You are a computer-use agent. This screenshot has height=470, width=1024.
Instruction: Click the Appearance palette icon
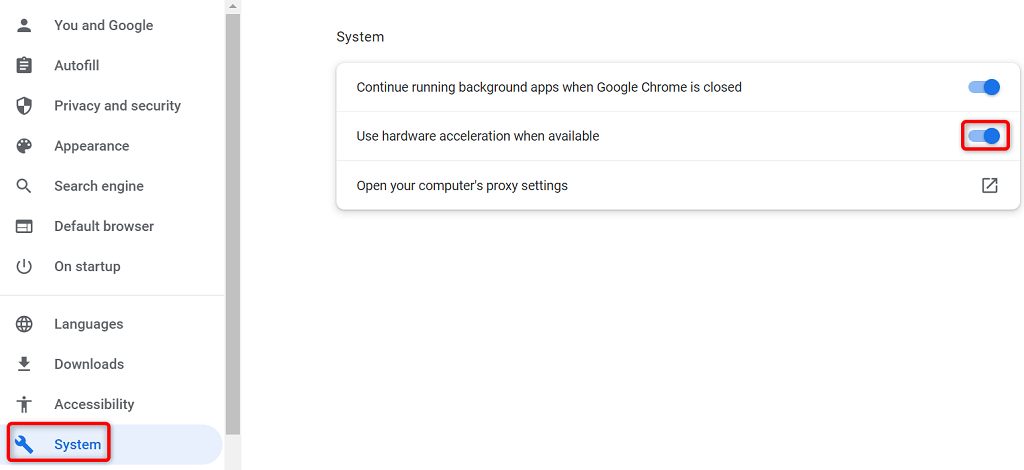25,146
